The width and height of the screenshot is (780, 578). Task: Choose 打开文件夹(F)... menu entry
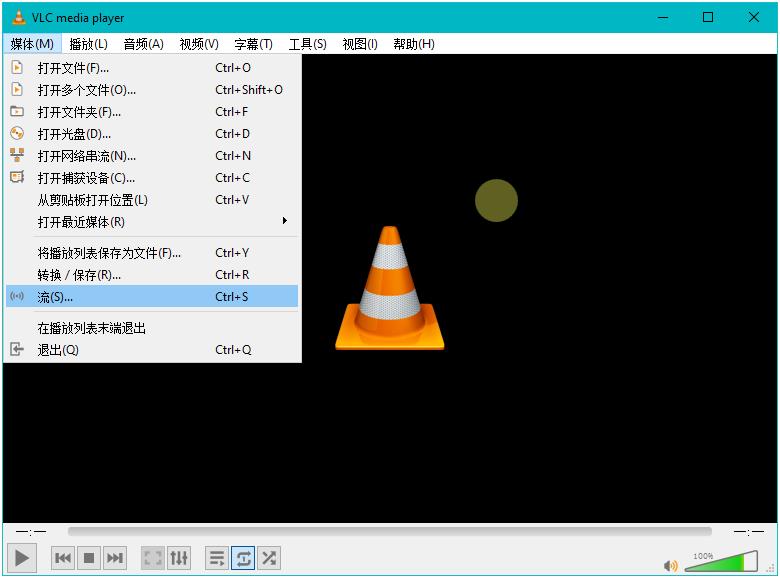click(x=152, y=112)
